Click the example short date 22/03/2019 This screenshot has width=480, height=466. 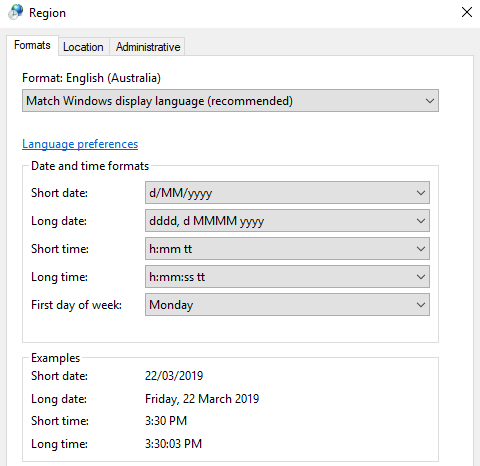point(174,376)
